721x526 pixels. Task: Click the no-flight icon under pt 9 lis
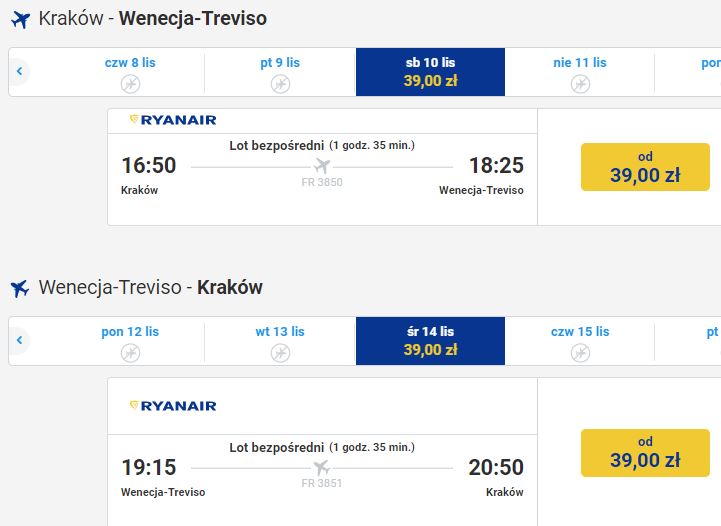pos(280,84)
